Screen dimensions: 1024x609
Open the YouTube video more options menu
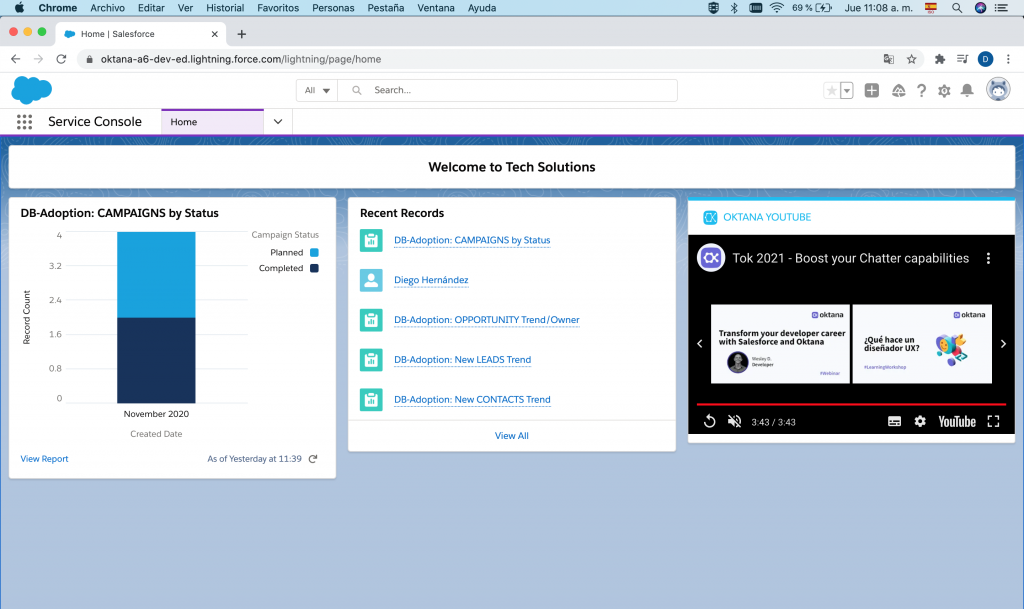(988, 258)
